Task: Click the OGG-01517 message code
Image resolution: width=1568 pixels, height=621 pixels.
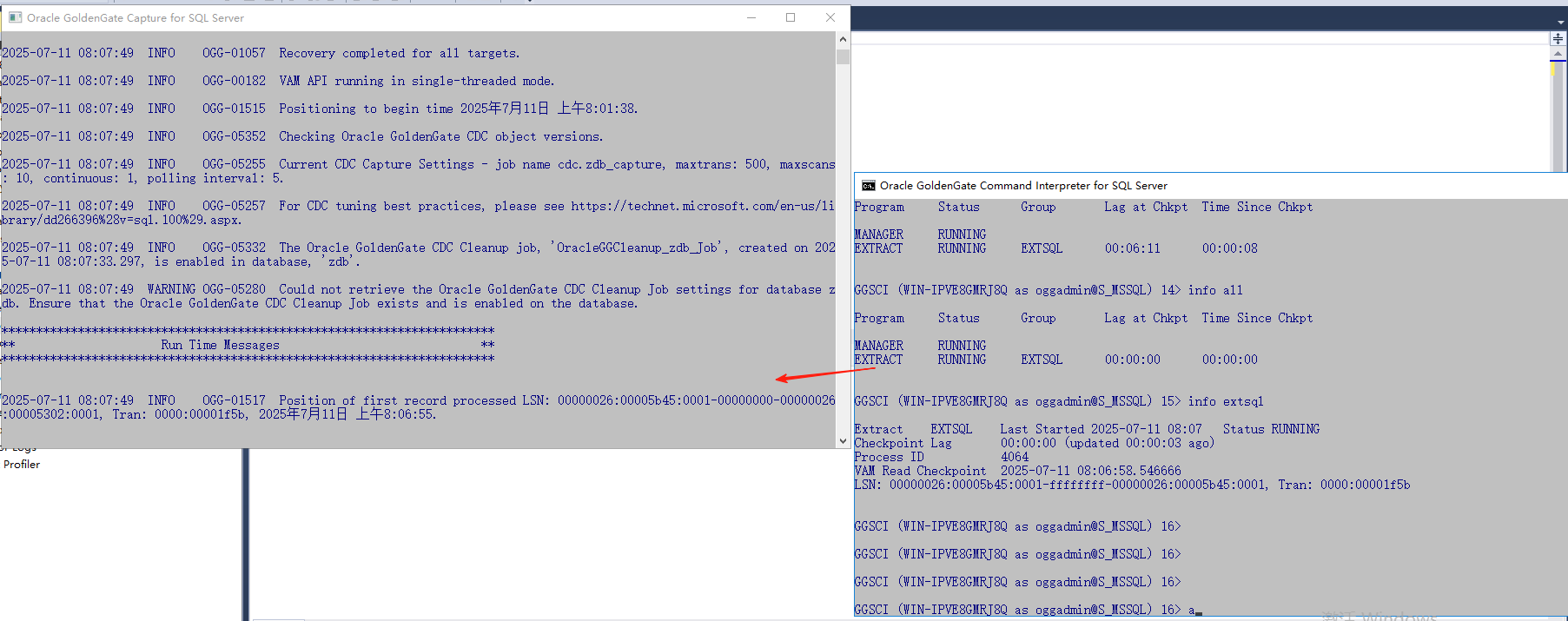Action: tap(234, 400)
